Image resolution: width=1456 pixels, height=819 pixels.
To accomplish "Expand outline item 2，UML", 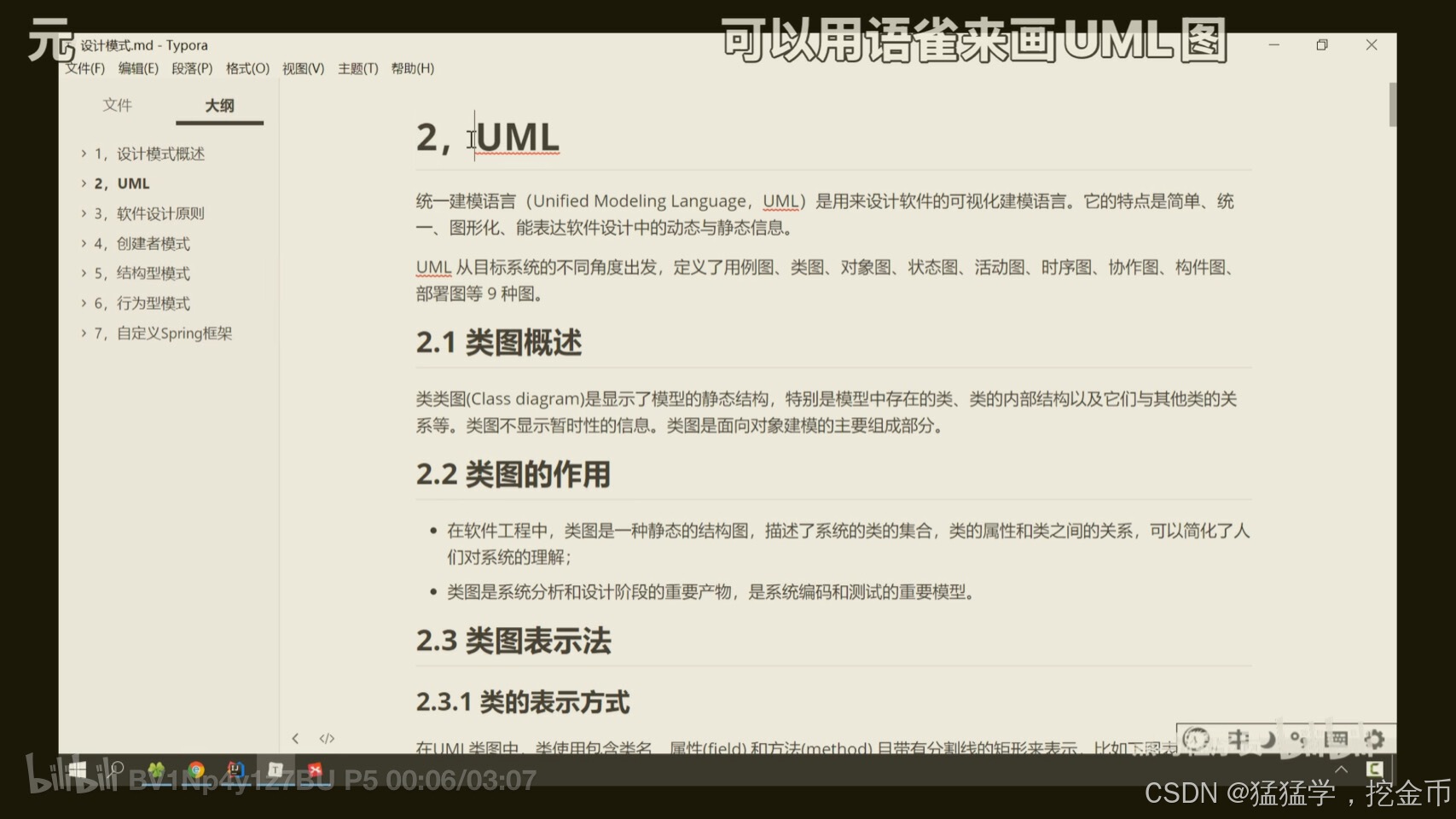I will click(84, 183).
